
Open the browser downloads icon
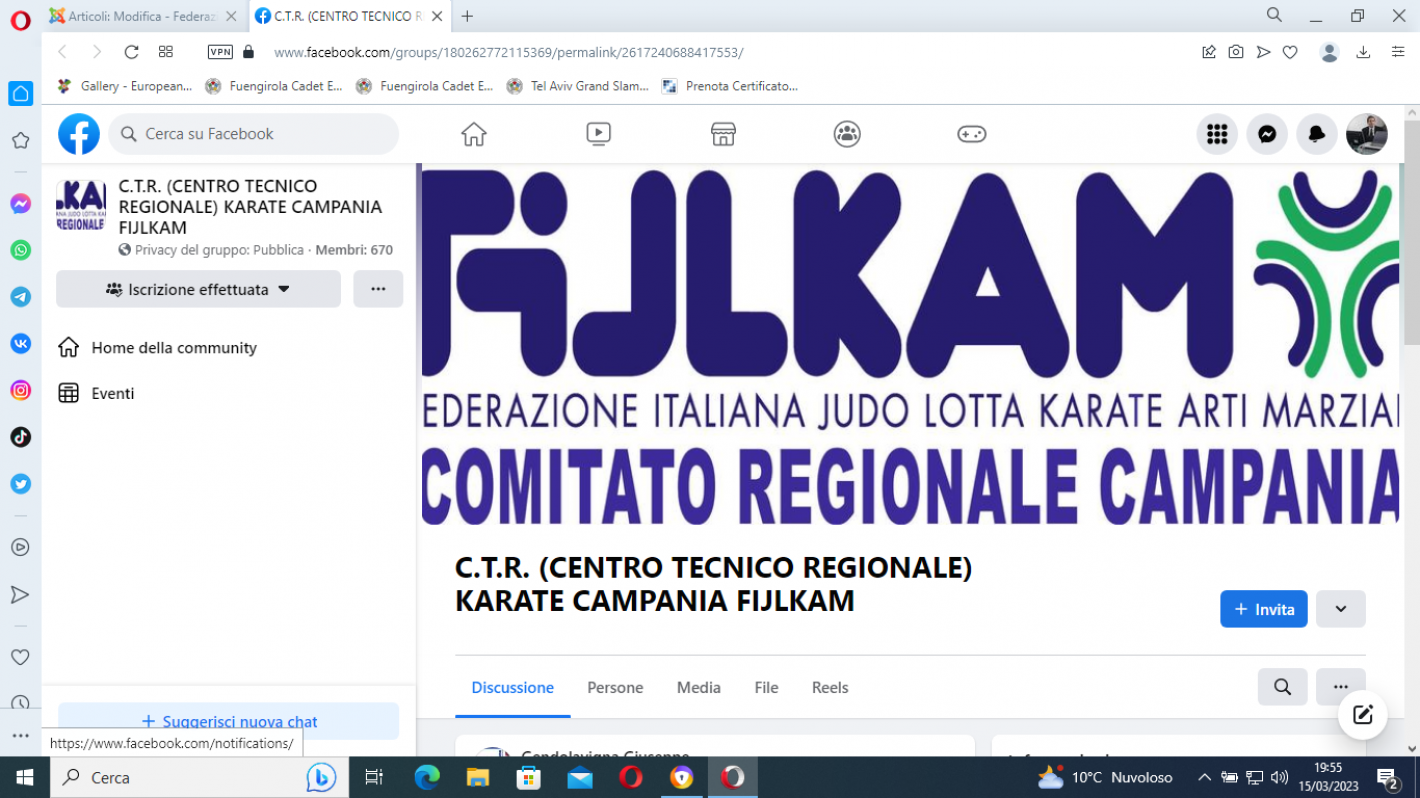(1363, 52)
